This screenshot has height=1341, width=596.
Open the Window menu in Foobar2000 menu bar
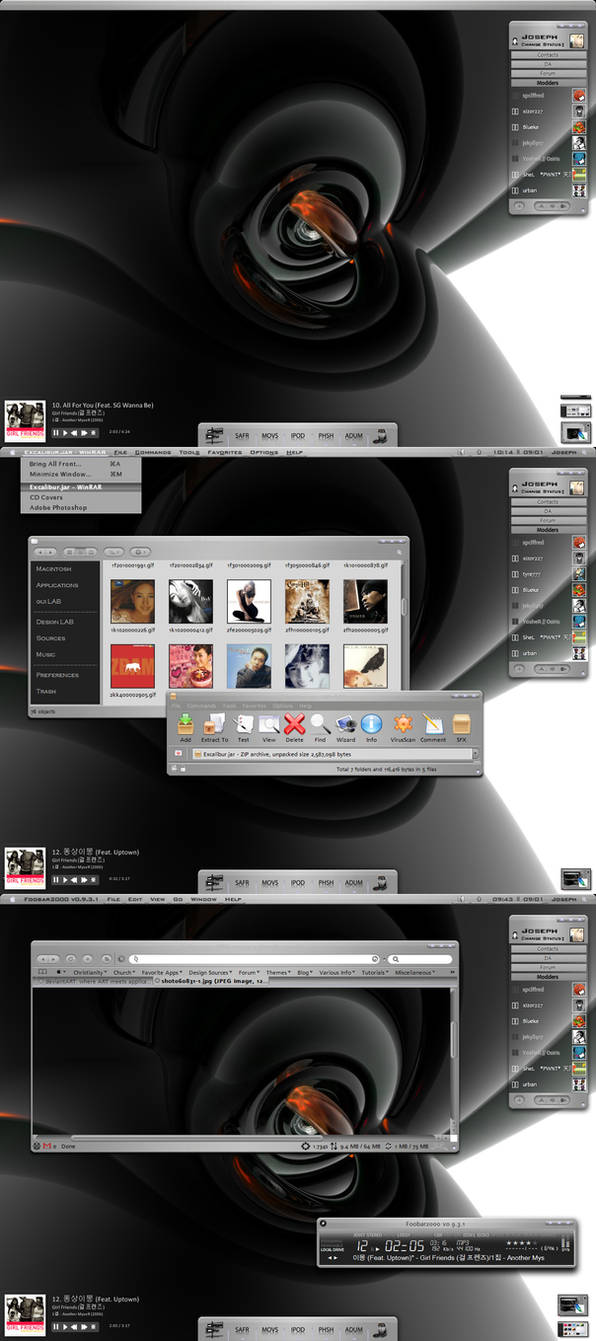203,899
